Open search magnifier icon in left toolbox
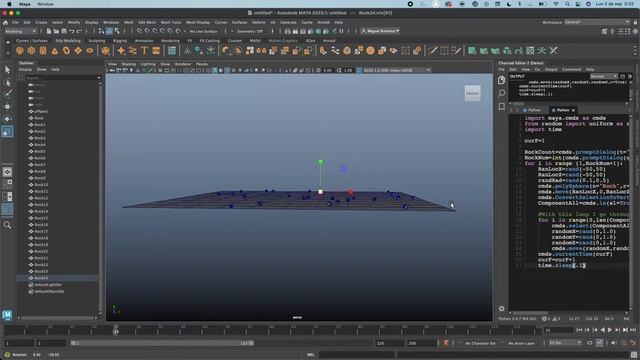The image size is (640, 360). (x=7, y=225)
